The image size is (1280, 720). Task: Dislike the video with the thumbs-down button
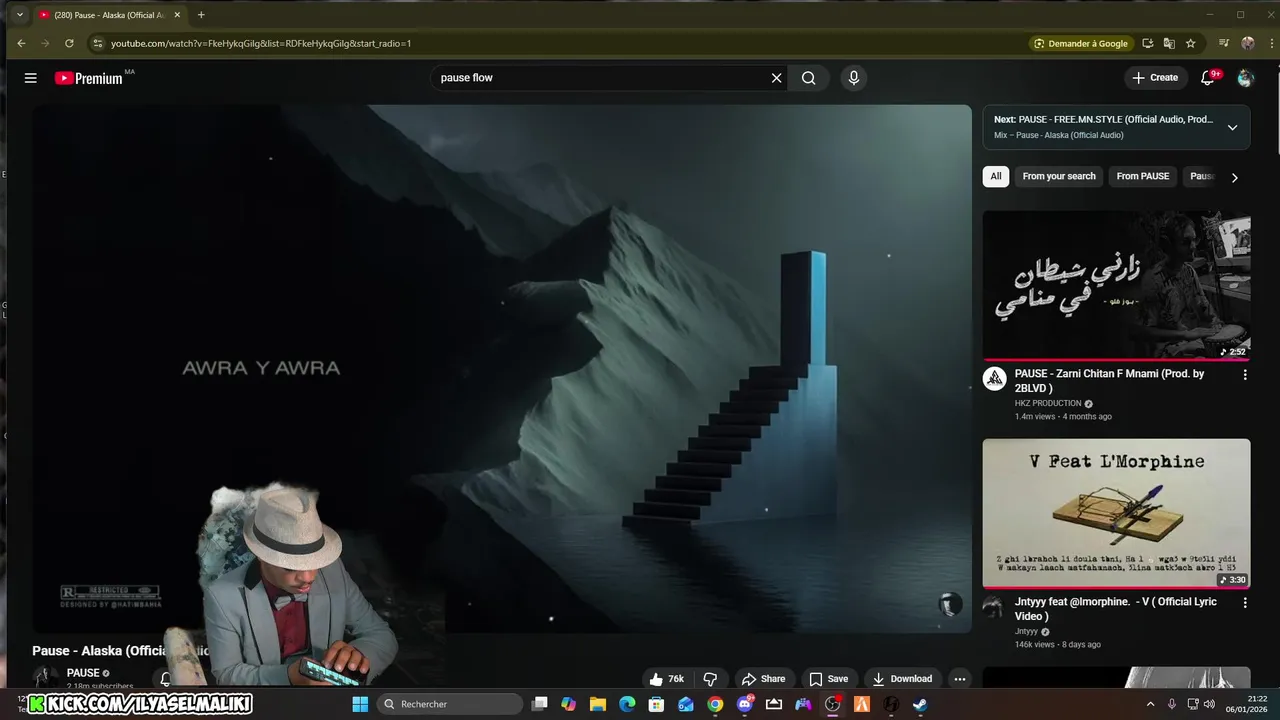pyautogui.click(x=710, y=679)
